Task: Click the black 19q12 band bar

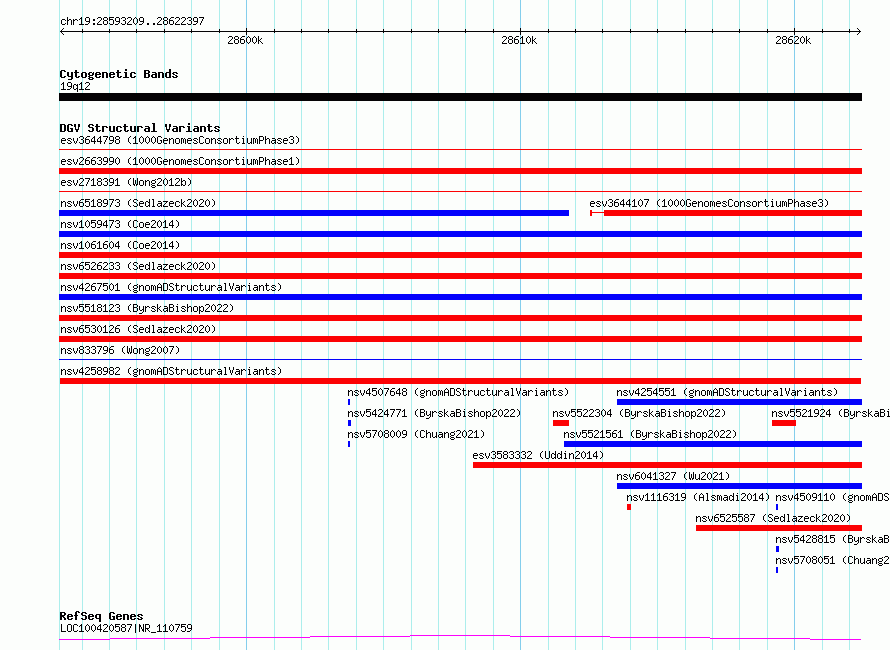Action: (460, 97)
